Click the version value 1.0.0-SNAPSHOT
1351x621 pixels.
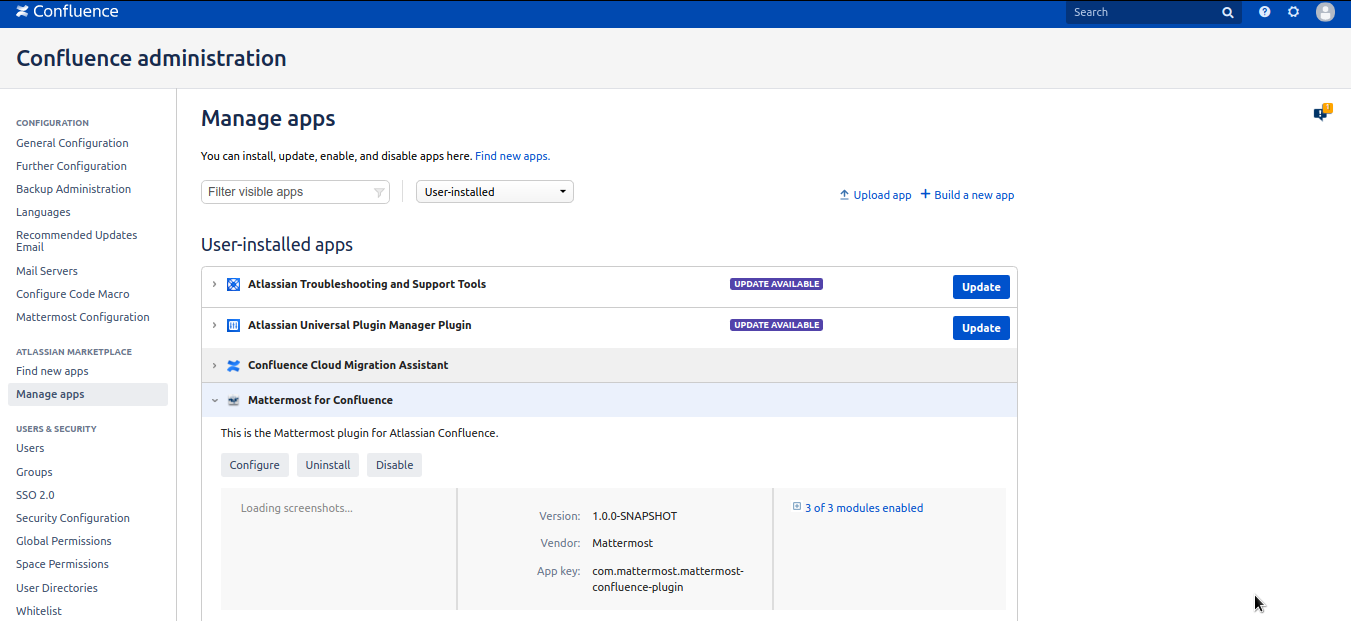(x=634, y=516)
